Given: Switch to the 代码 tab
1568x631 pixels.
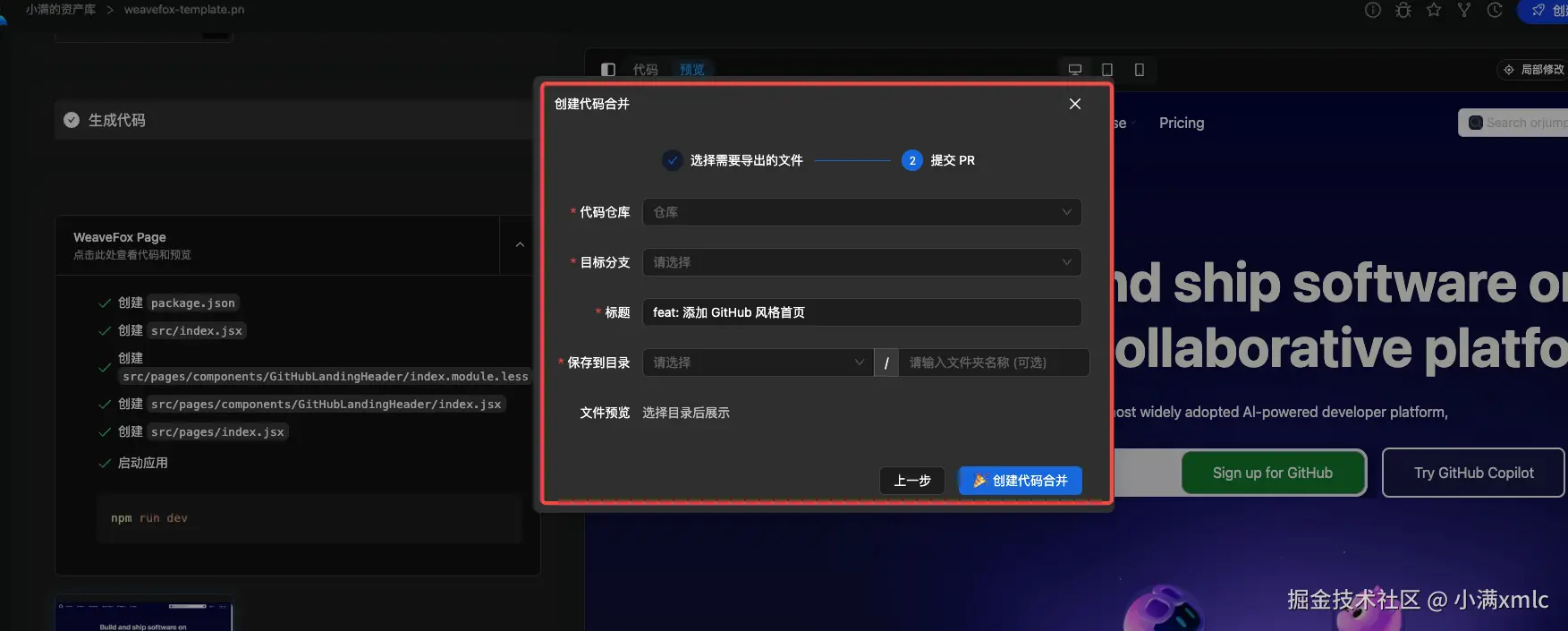Looking at the screenshot, I should click(645, 69).
